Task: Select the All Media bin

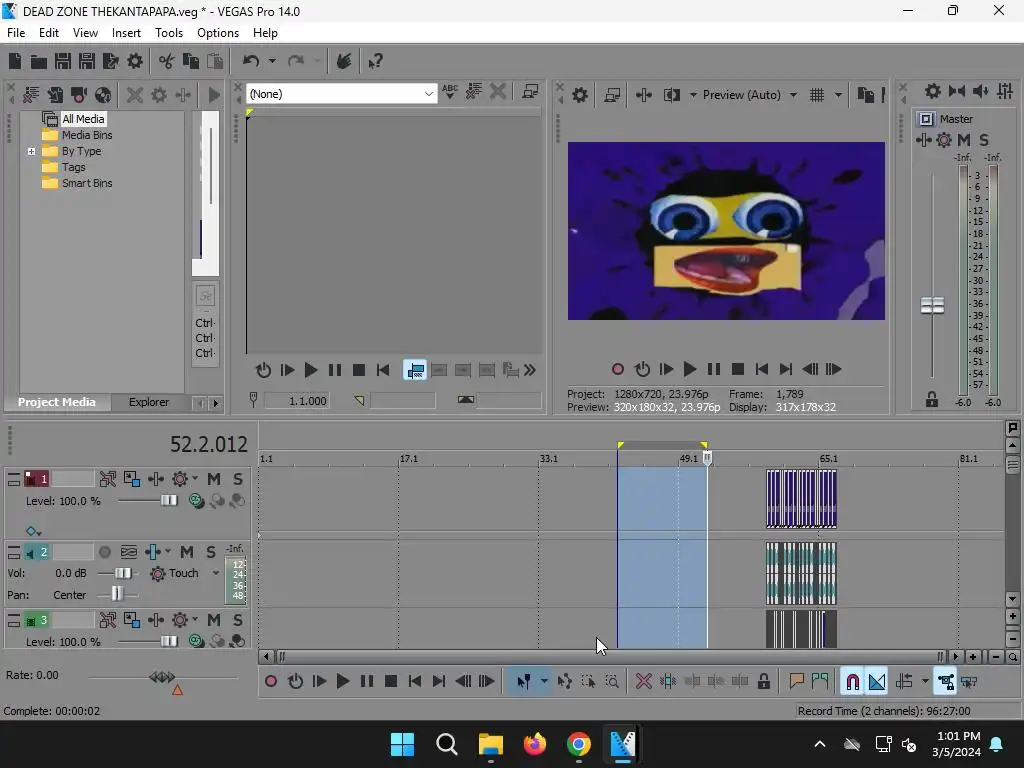Action: (83, 119)
